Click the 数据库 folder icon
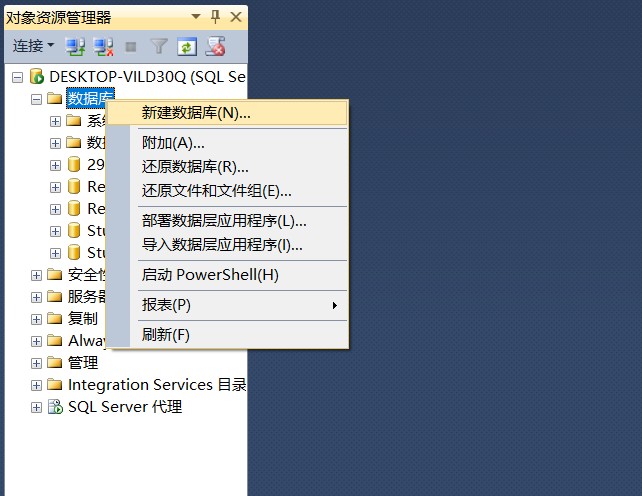This screenshot has width=642, height=496. pos(54,98)
